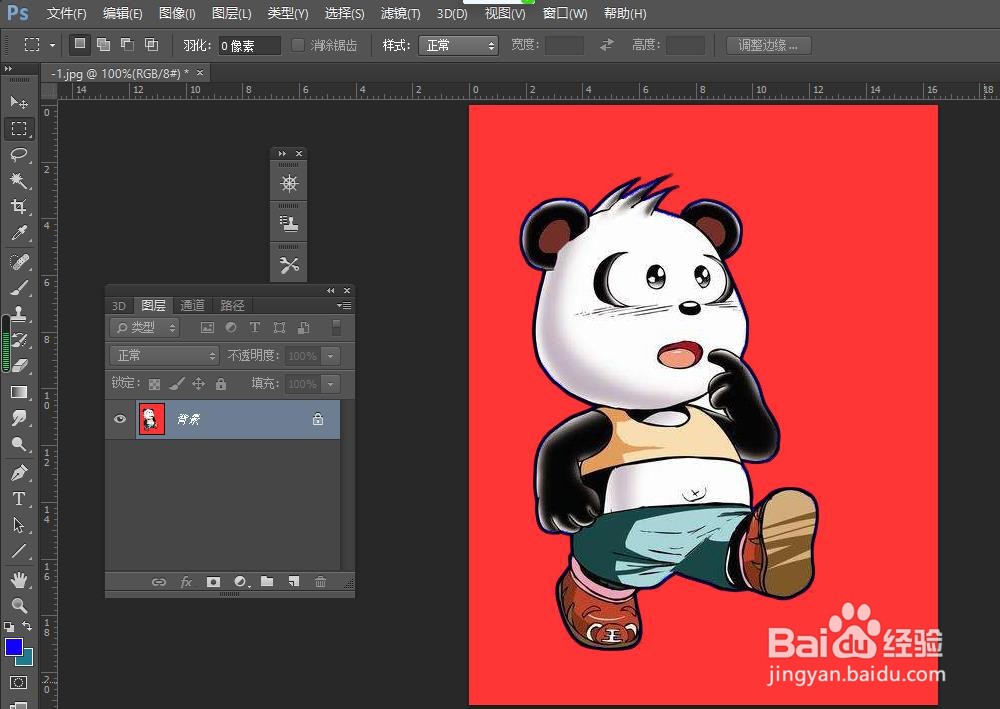Viewport: 1000px width, 709px height.
Task: Select the Zoom tool in toolbox
Action: pos(18,605)
